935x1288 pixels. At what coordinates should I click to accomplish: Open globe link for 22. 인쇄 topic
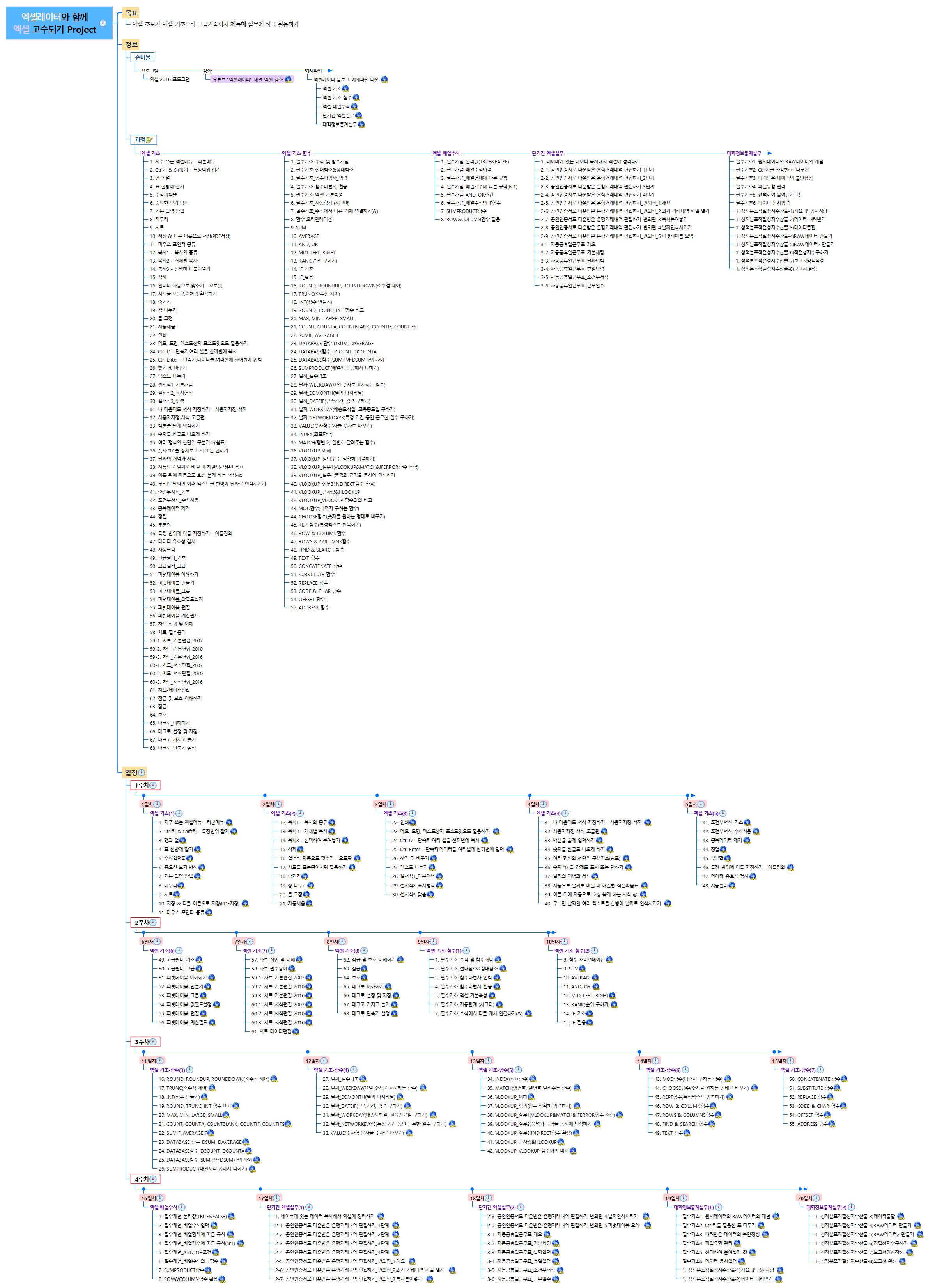[x=413, y=822]
